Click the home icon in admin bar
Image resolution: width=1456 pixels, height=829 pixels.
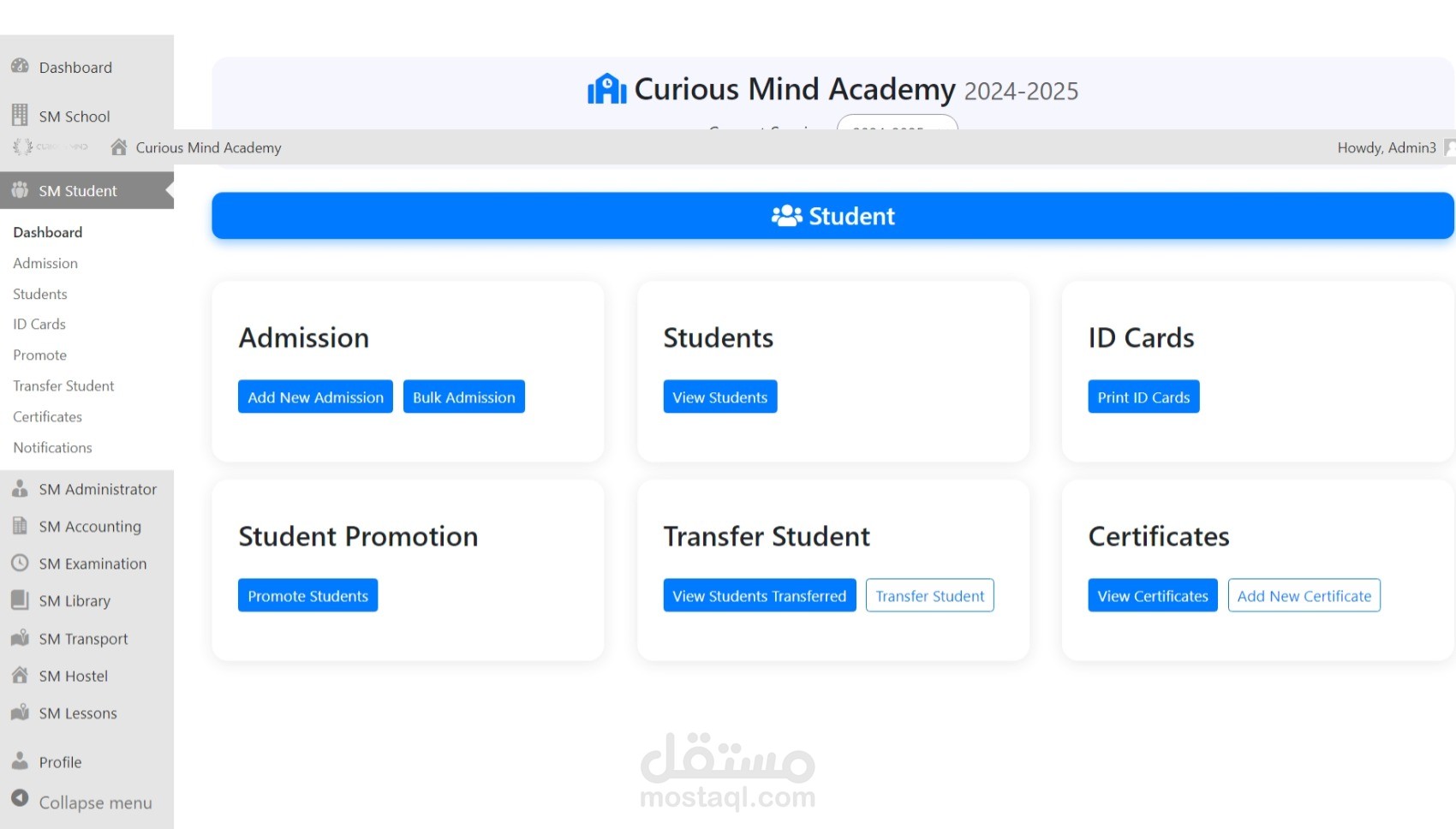tap(119, 147)
